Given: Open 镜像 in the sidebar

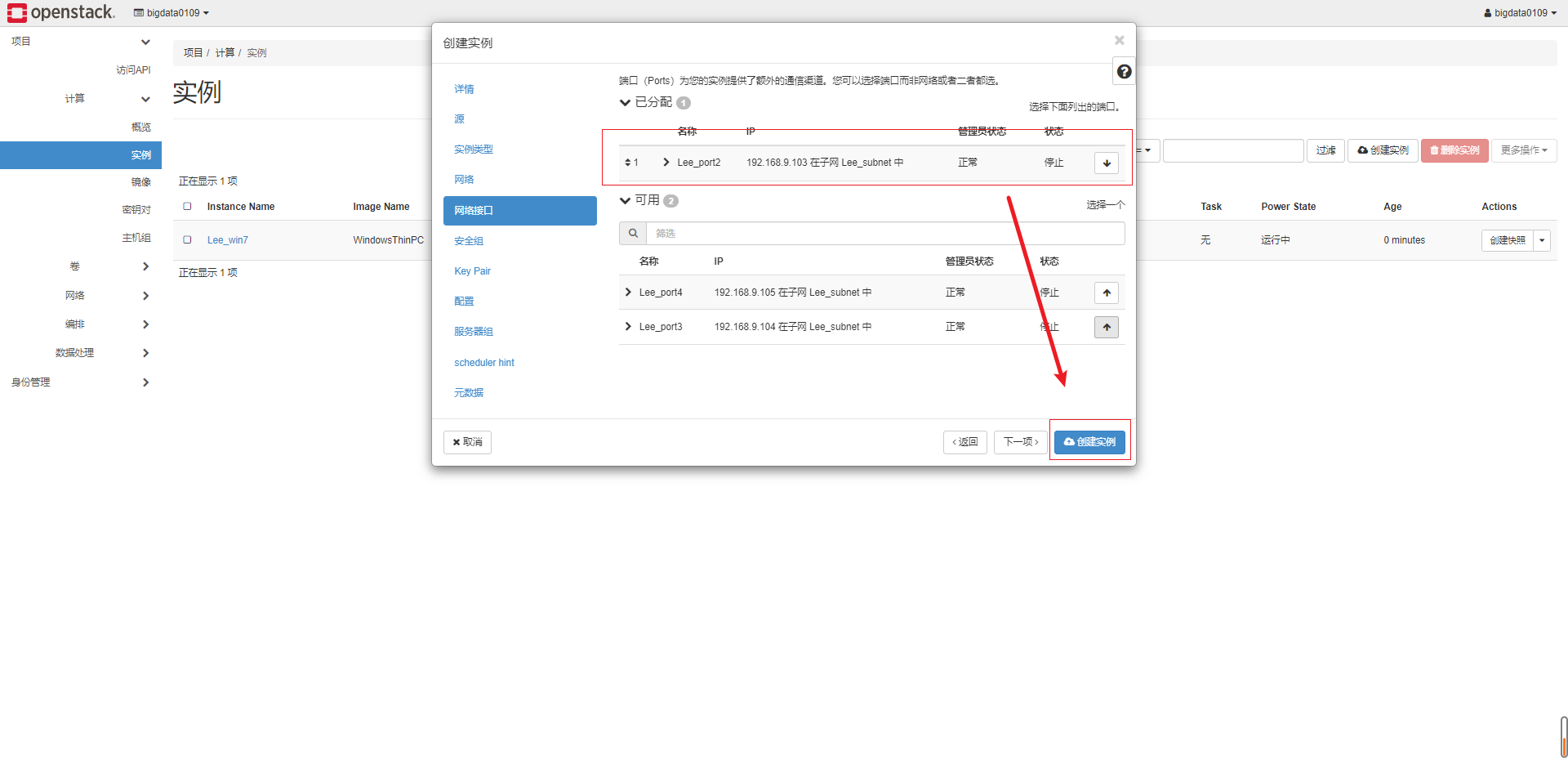Looking at the screenshot, I should point(140,182).
